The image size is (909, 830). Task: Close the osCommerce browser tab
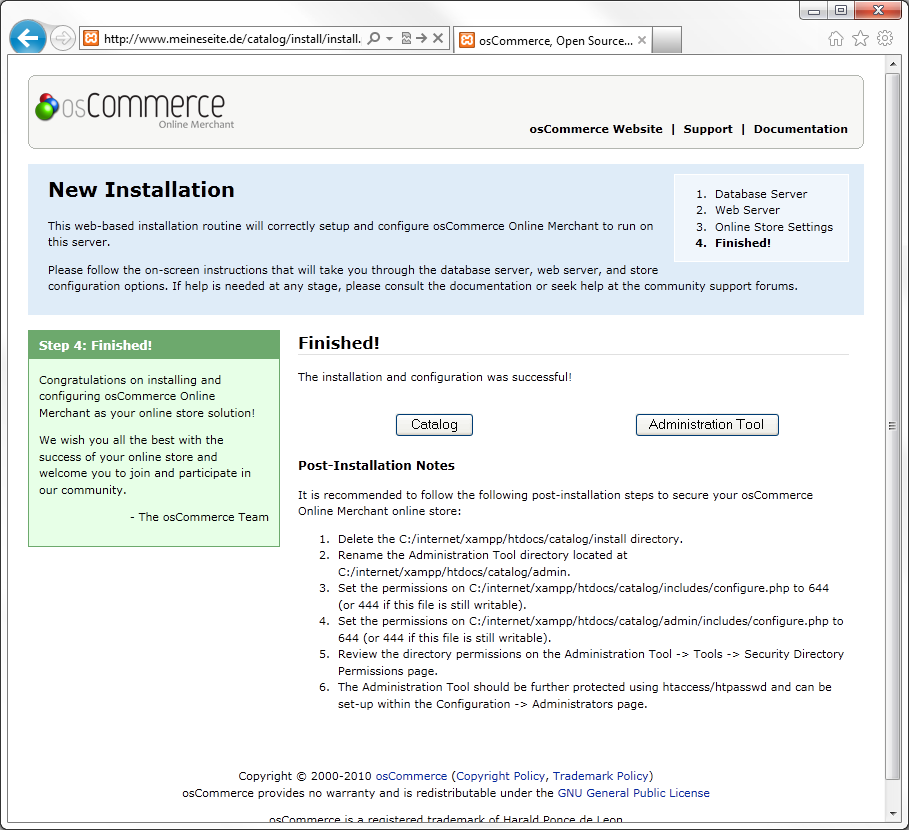click(642, 40)
